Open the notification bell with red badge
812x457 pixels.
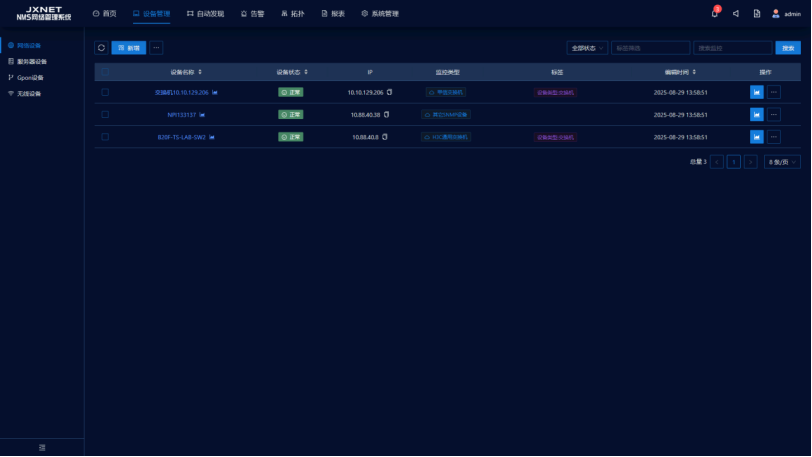pos(715,14)
